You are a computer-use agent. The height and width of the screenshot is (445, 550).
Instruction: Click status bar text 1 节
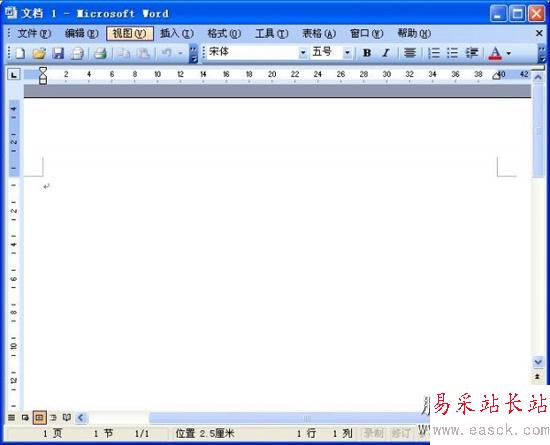click(x=103, y=433)
